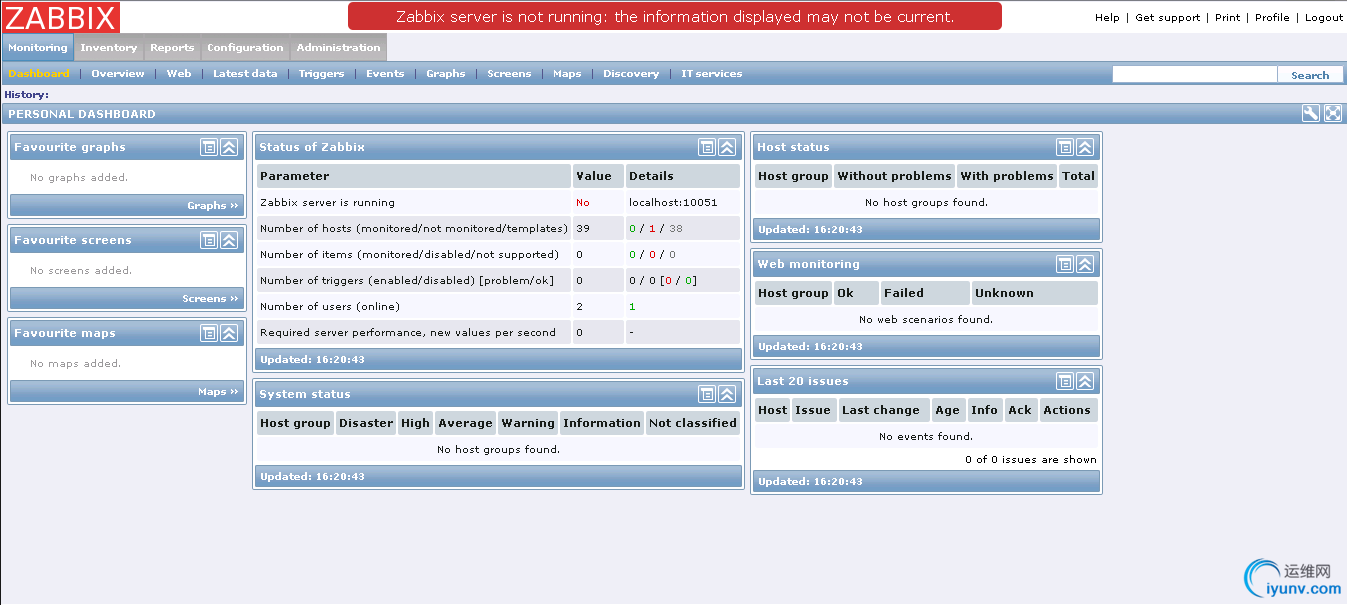Open Last 20 issues widget menu icon
This screenshot has width=1347, height=605.
tap(1065, 381)
